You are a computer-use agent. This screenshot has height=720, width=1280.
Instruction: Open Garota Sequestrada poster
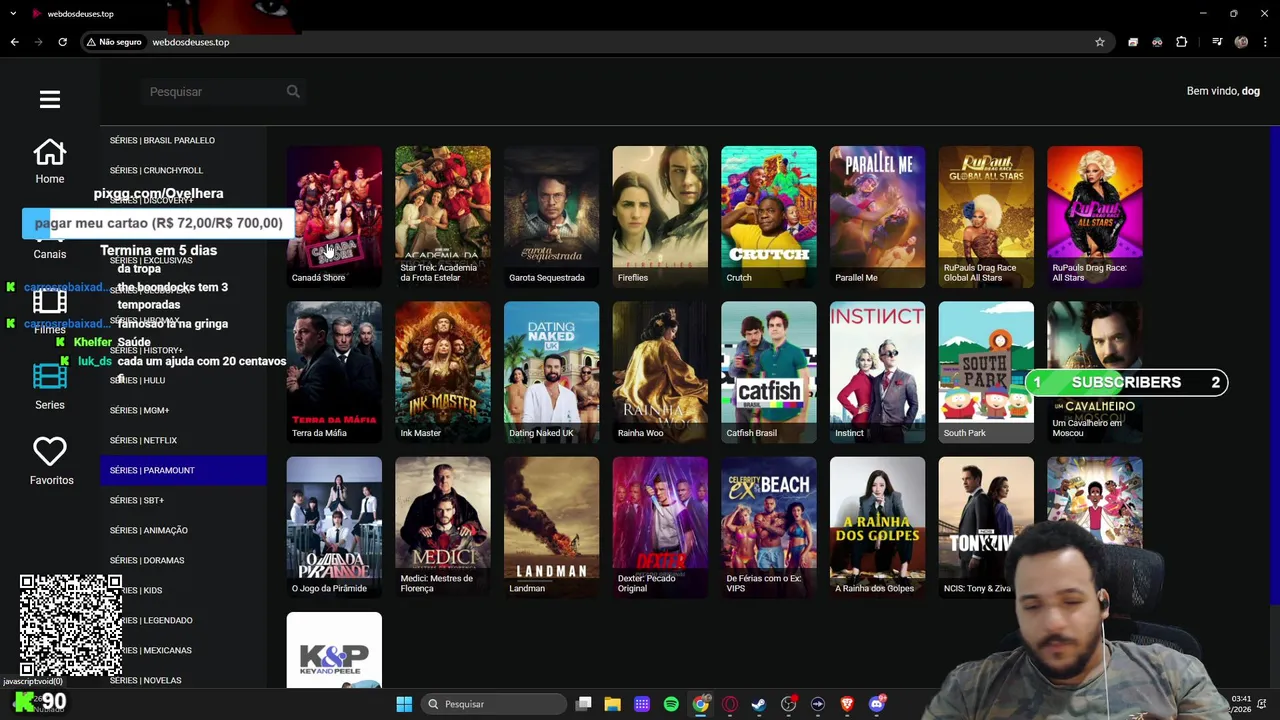(x=552, y=216)
